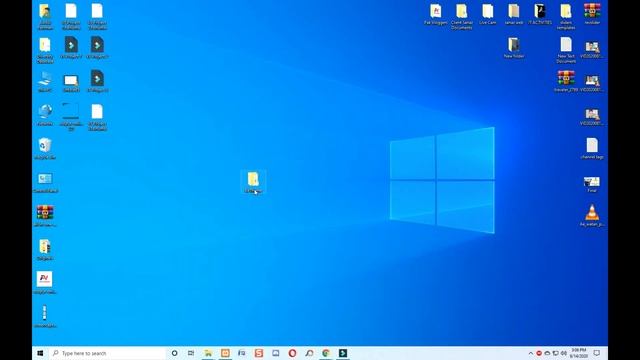Open Task View on the taskbar

[x=191, y=353]
